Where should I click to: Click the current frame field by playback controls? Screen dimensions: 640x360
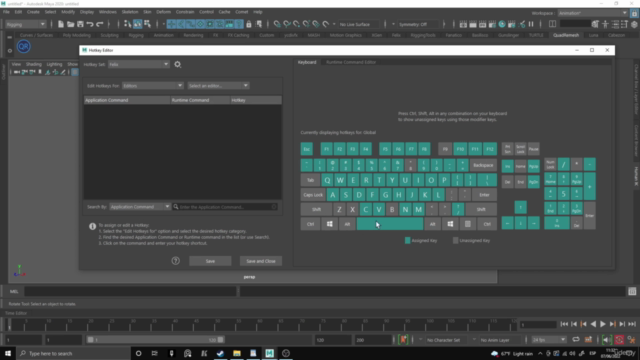pos(538,324)
